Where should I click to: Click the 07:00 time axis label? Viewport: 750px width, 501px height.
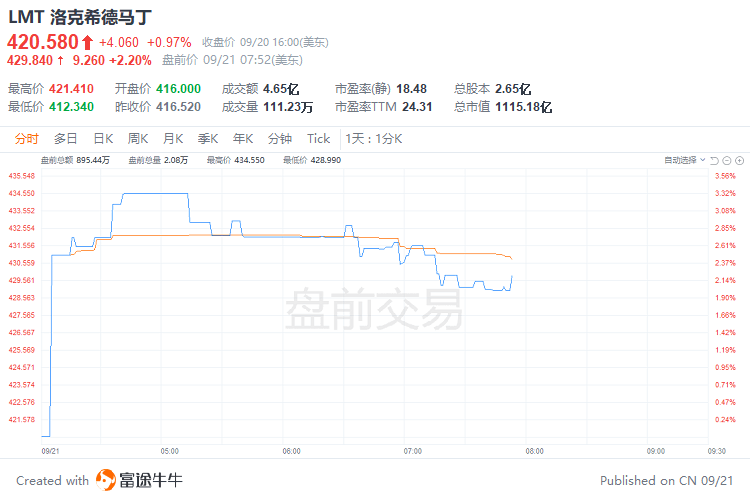pyautogui.click(x=413, y=451)
